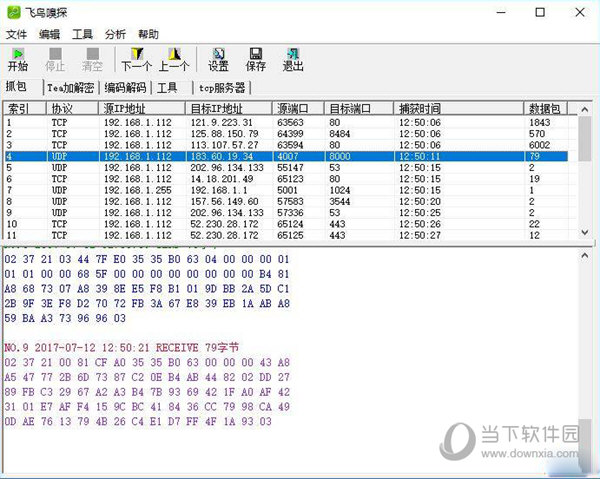
Task: Open the 分析 menu
Action: coord(115,34)
